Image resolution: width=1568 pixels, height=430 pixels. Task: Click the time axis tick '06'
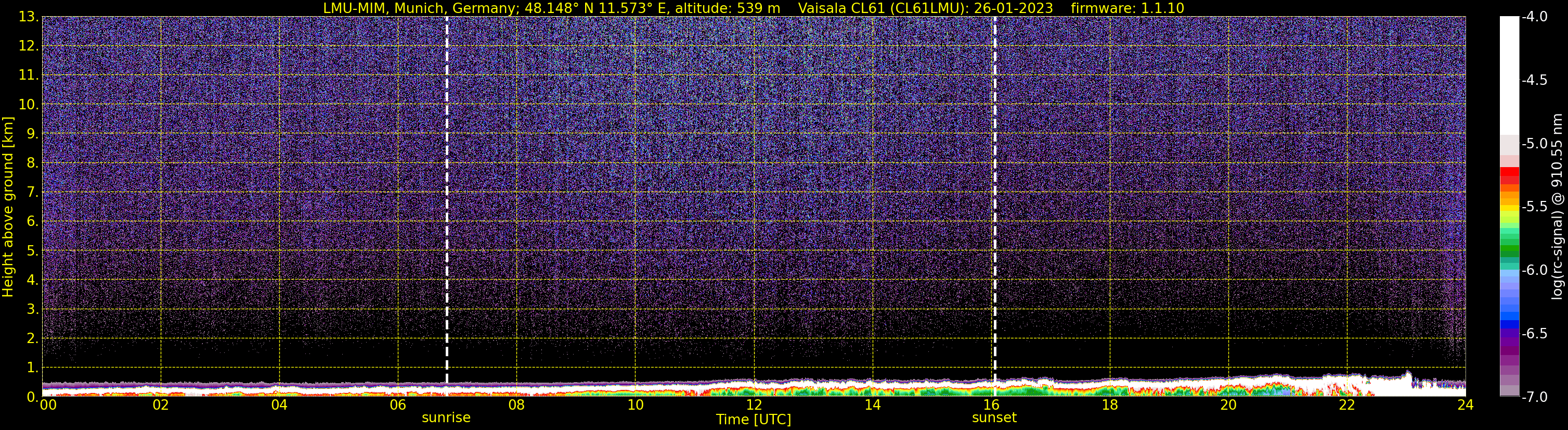click(398, 404)
